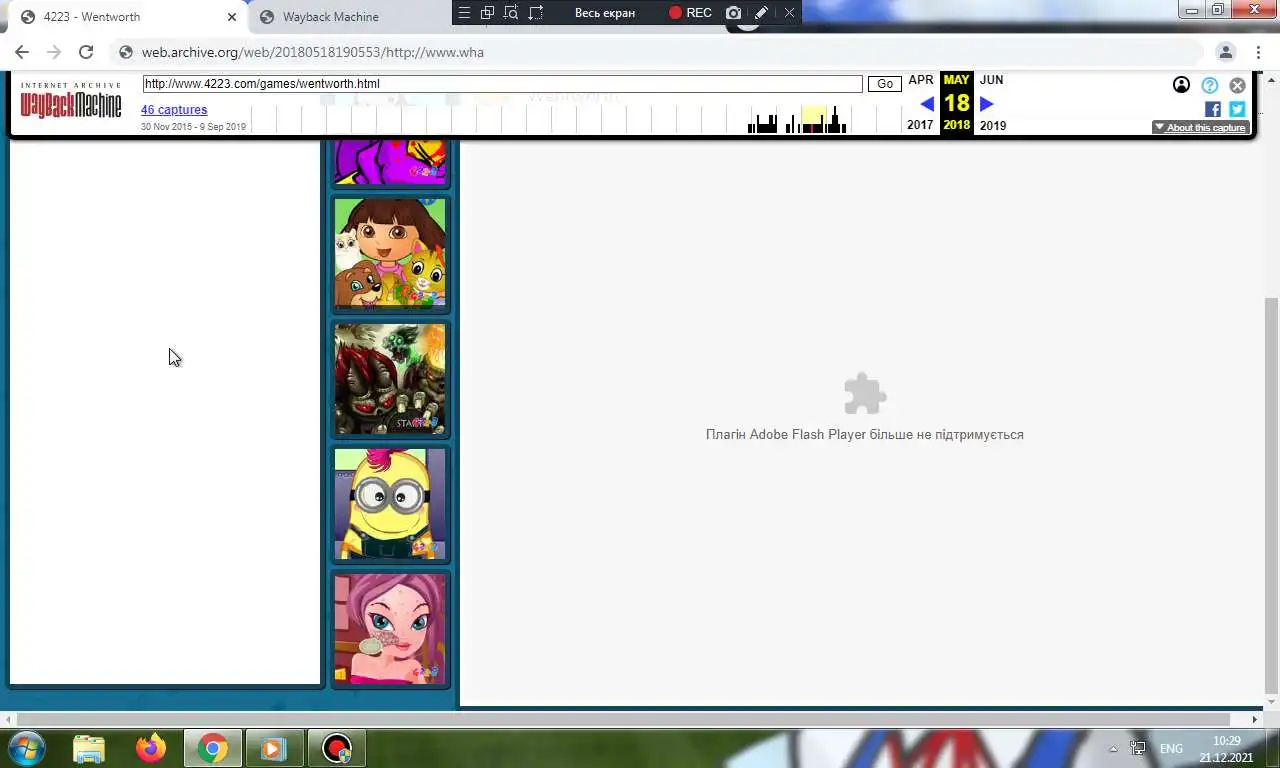Viewport: 1280px width, 768px height.
Task: Click the highlighted capture timeline bar
Action: point(814,120)
